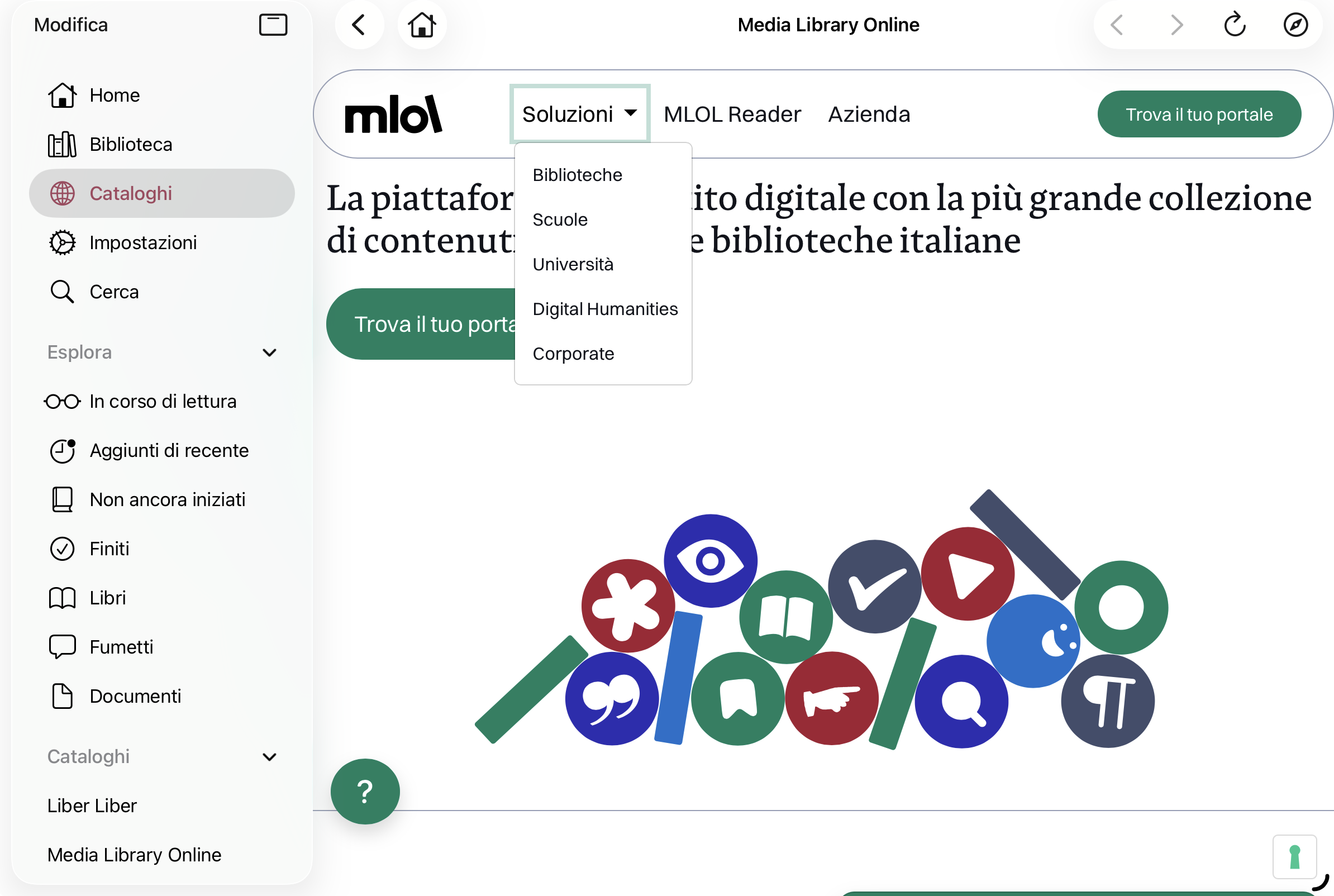1334x896 pixels.
Task: Close the Soluzioni dropdown menu
Action: (x=580, y=114)
